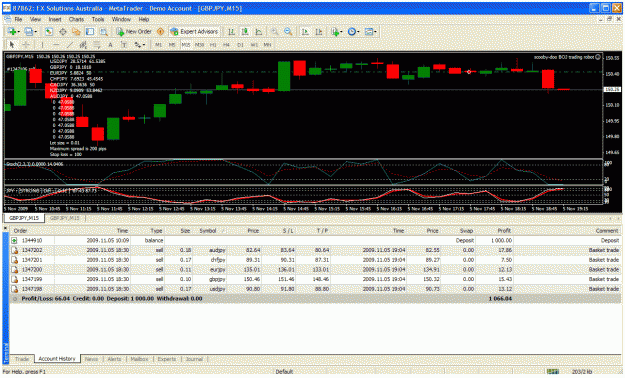Viewport: 625px width, 378px height.
Task: Select the Crosshair tool
Action: pyautogui.click(x=26, y=45)
